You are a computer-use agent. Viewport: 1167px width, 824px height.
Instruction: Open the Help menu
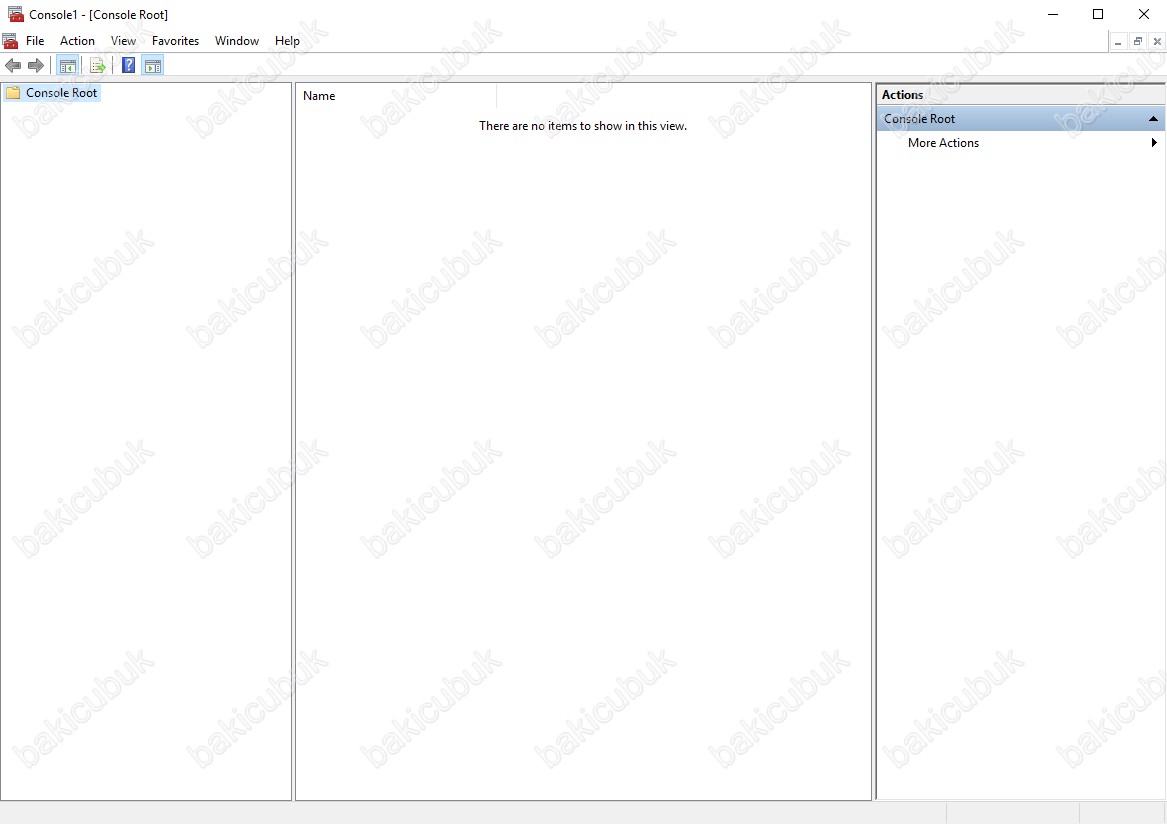tap(287, 41)
